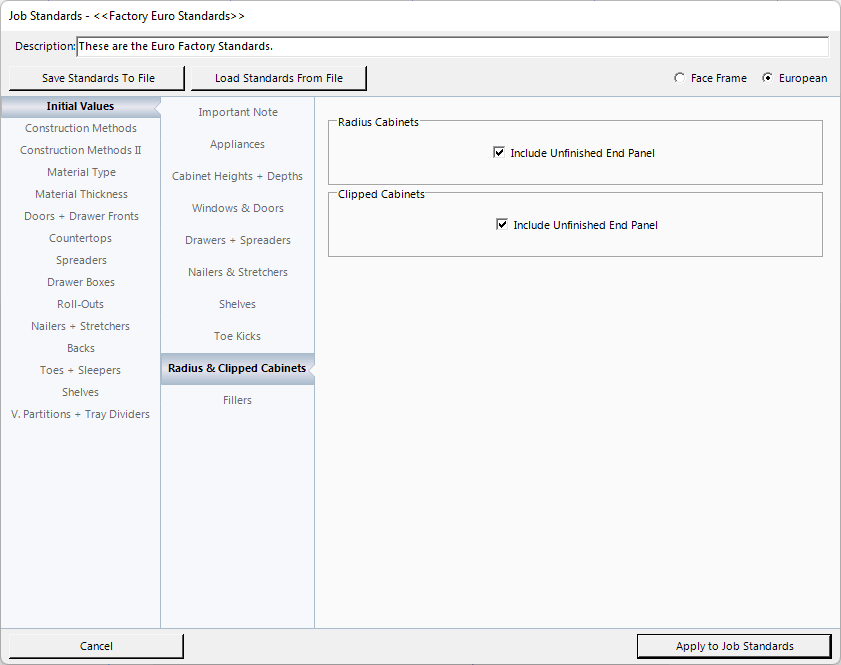Switch to the Fillers sub-tab
The image size is (841, 665).
238,400
